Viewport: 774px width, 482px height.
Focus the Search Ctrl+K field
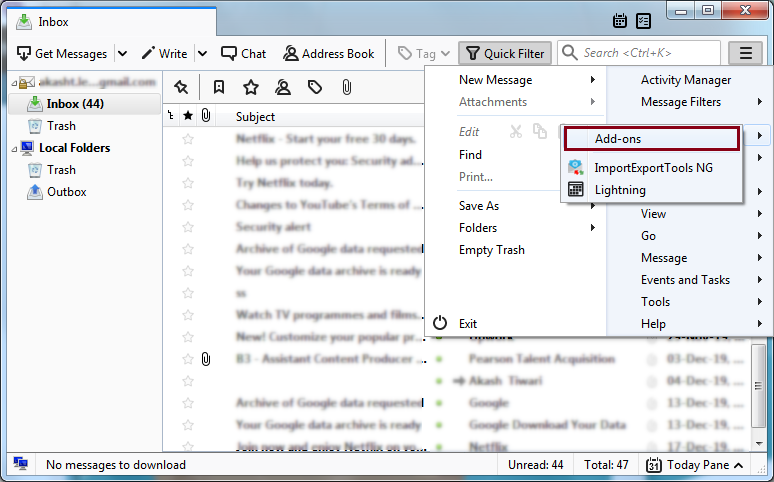639,53
